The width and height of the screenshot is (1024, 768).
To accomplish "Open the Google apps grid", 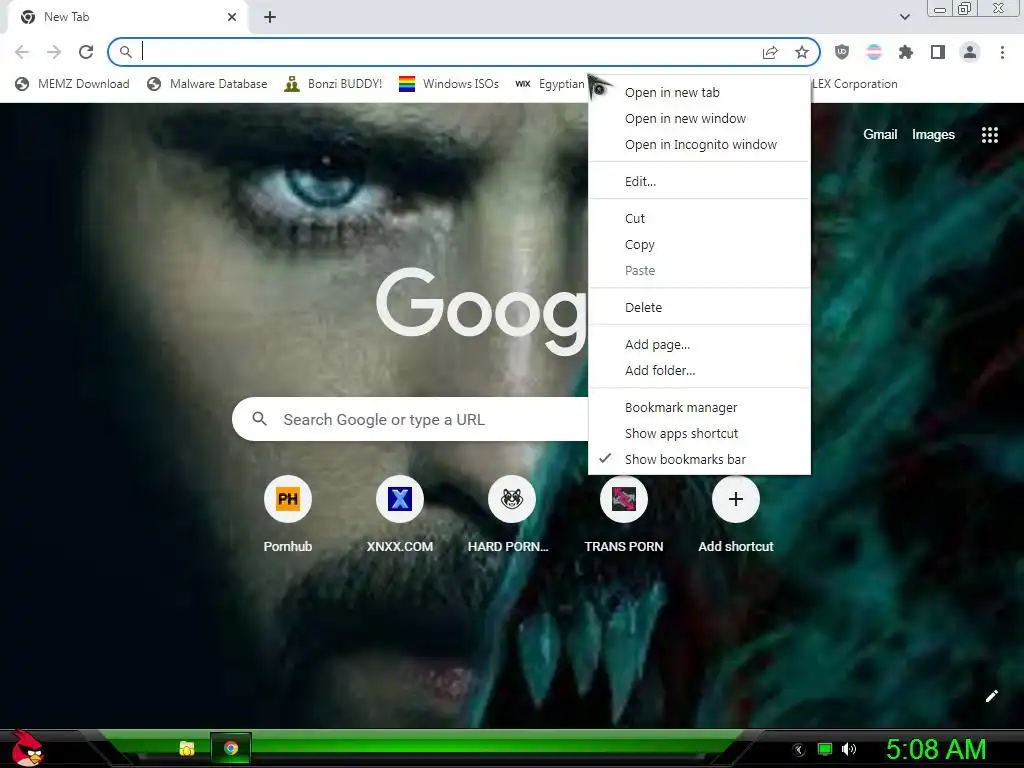I will click(x=989, y=135).
